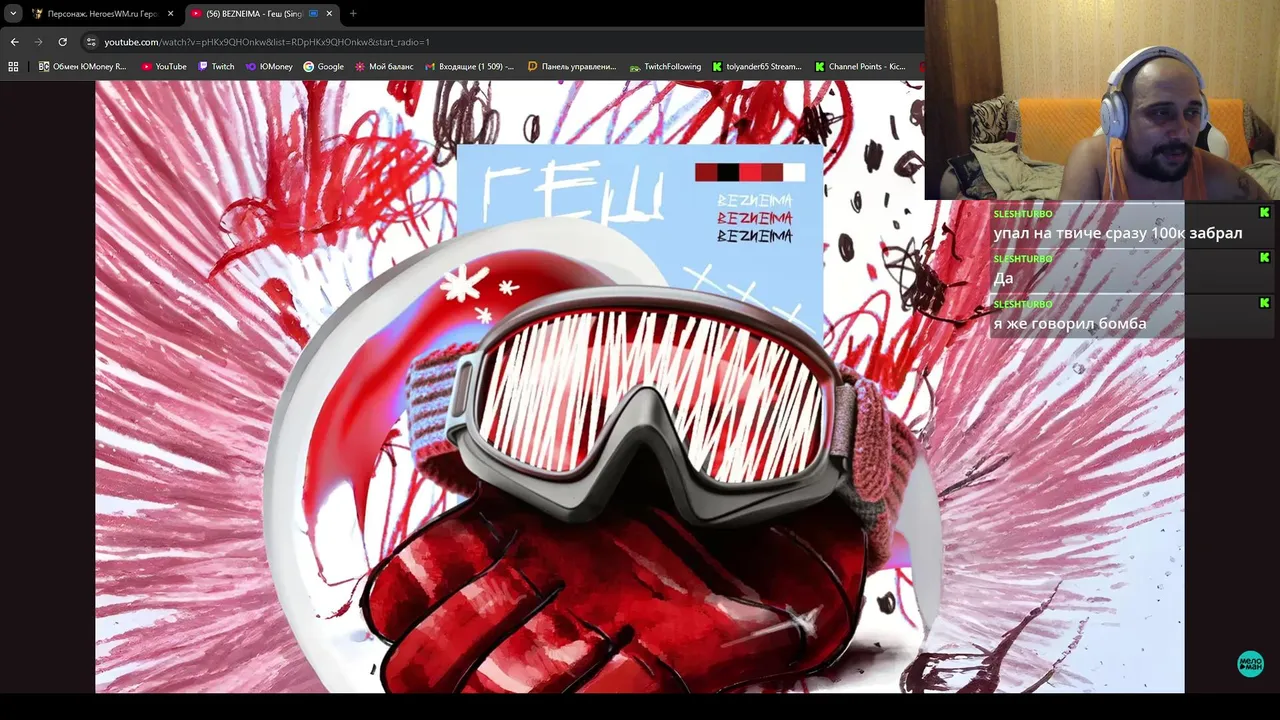Open the Twitch bookmark
1280x720 pixels.
[x=216, y=67]
